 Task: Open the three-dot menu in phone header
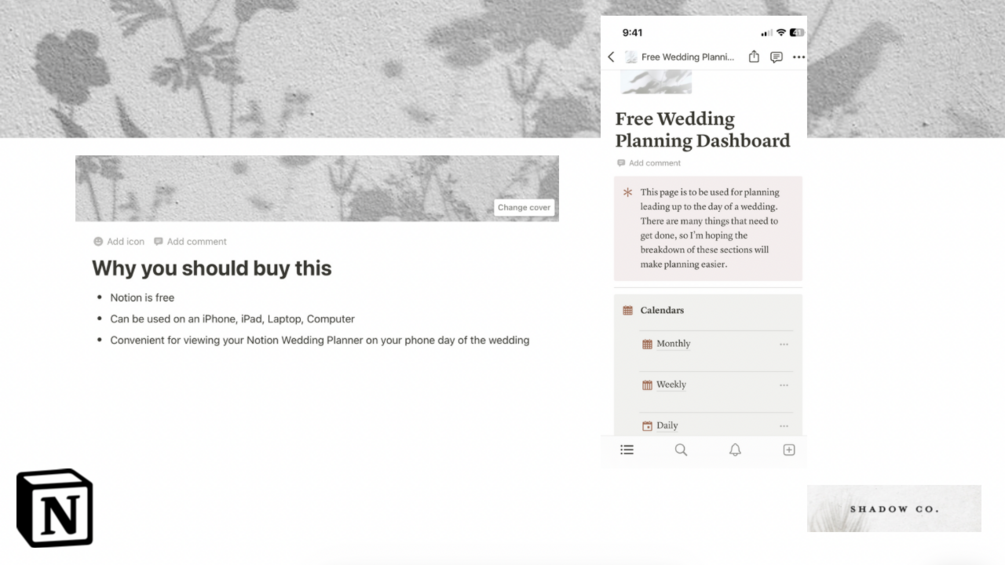pos(799,57)
